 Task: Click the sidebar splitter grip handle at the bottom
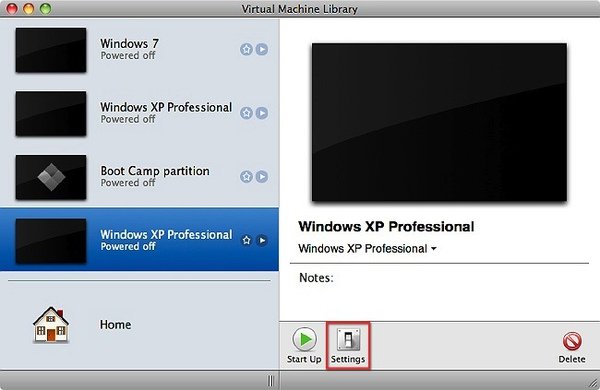[x=271, y=380]
